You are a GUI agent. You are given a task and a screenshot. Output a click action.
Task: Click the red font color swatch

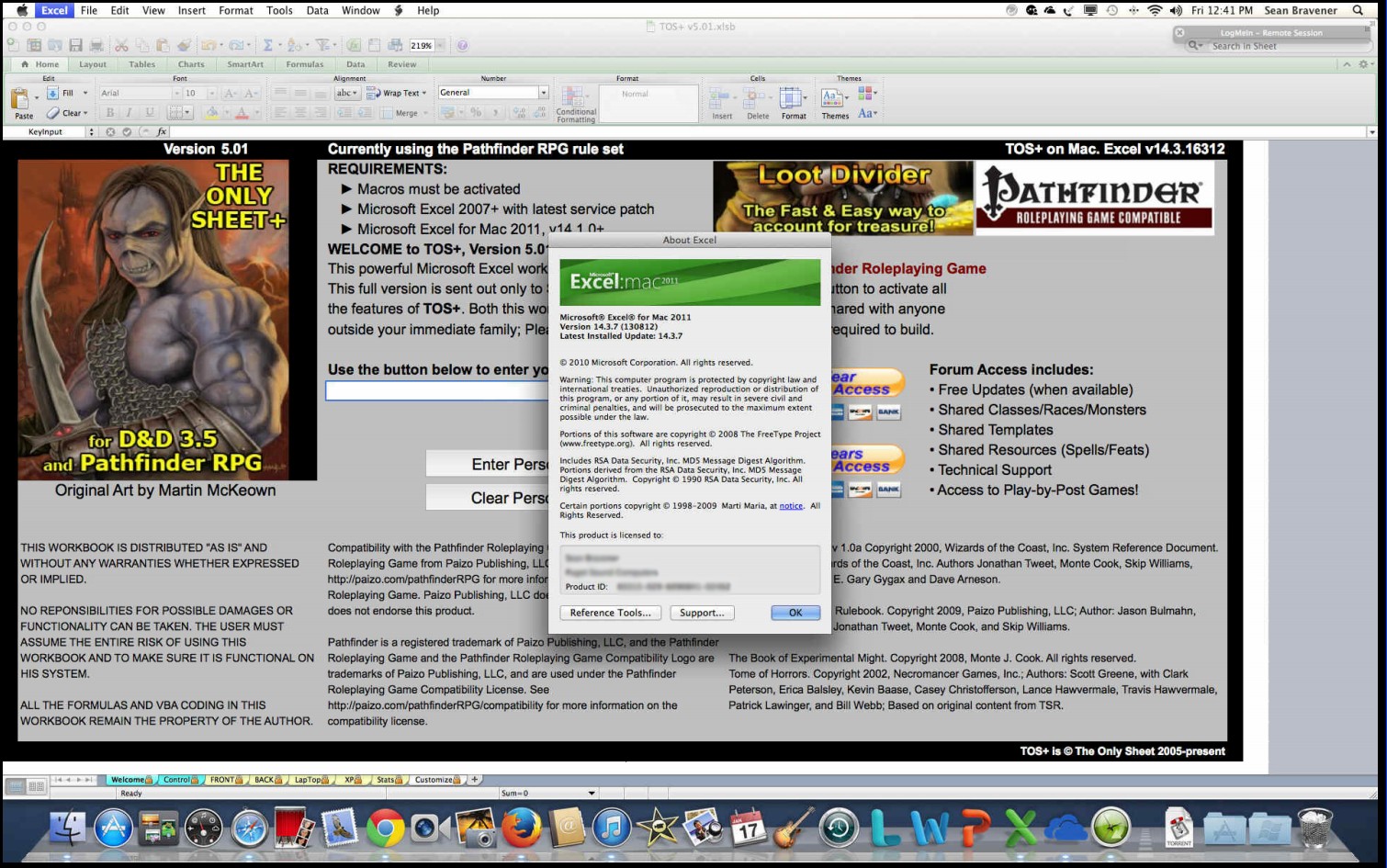242,113
